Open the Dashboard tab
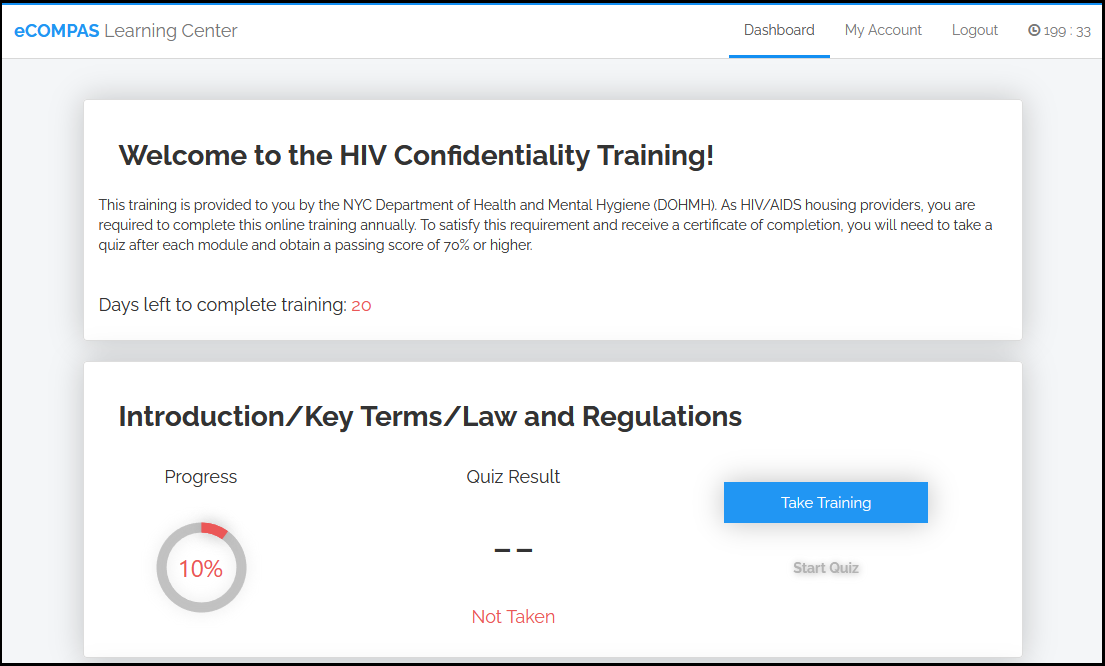Viewport: 1105px width, 666px height. coord(779,30)
